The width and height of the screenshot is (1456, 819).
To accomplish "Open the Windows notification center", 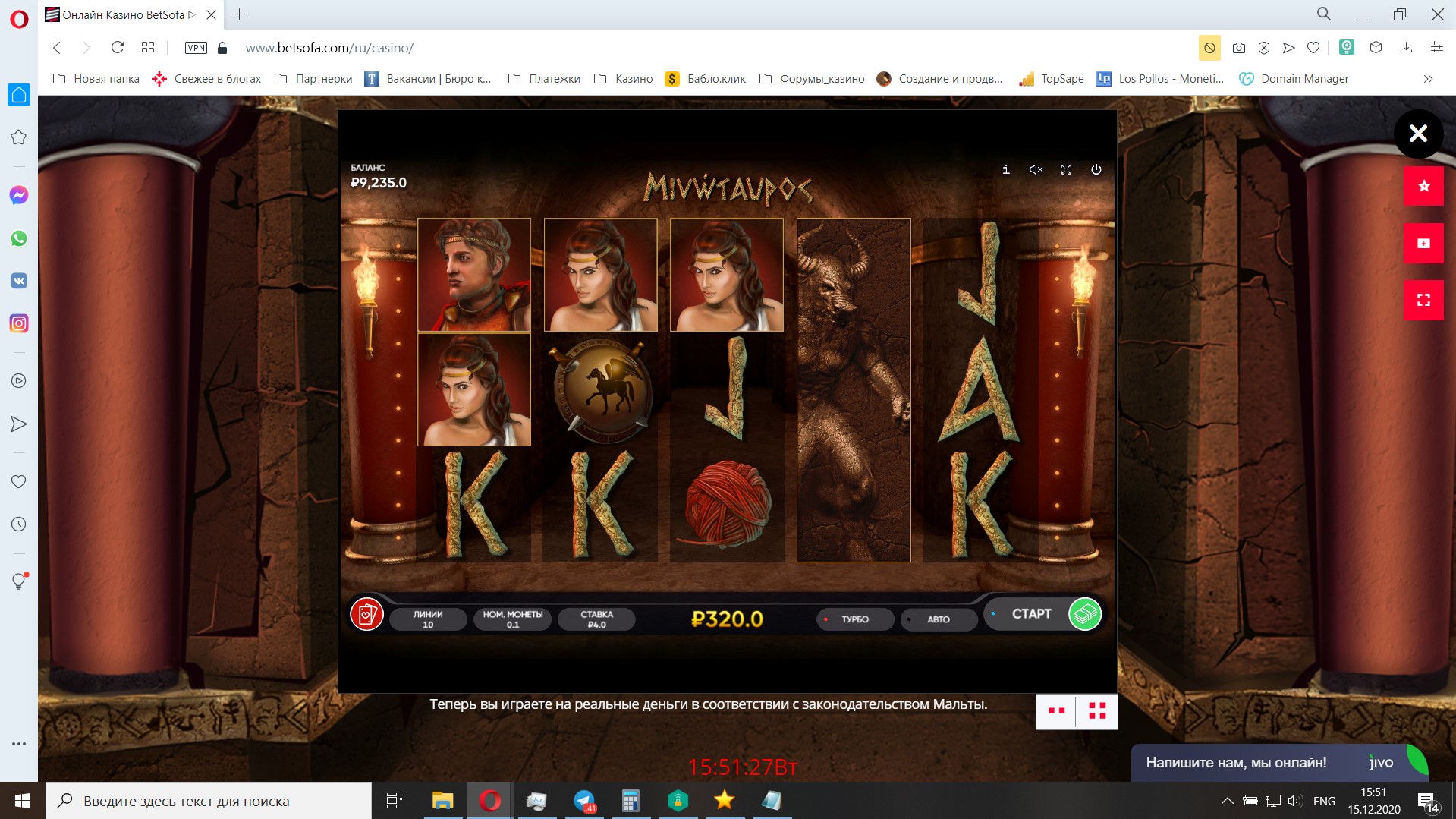I will (1428, 802).
